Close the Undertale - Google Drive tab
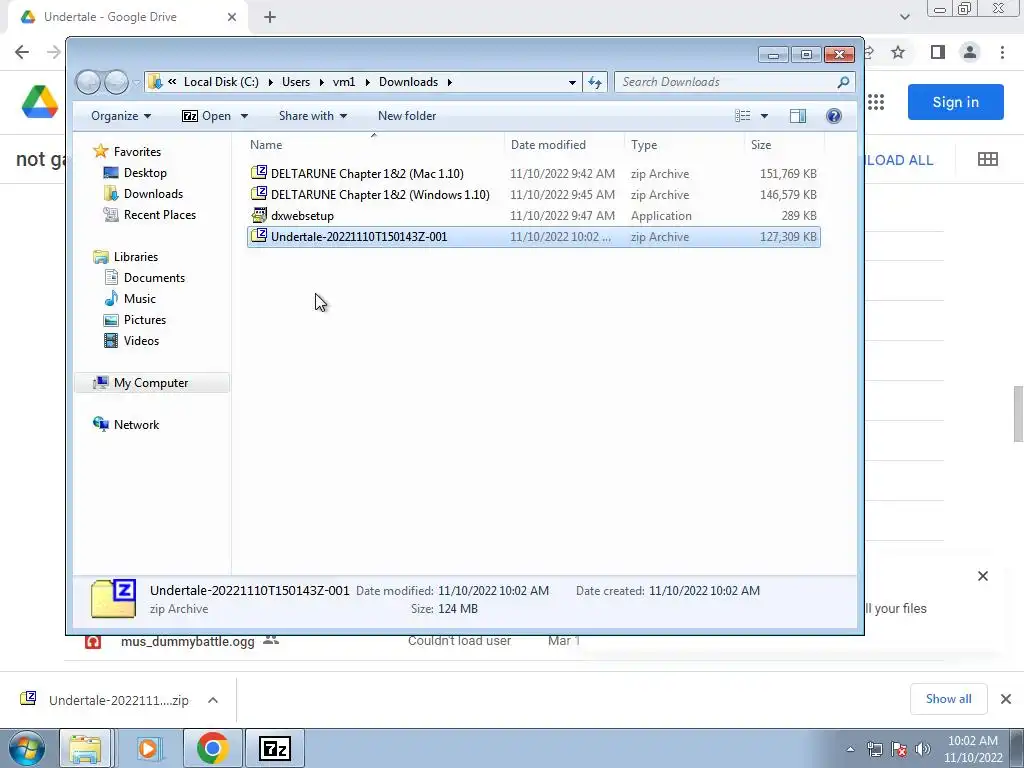Viewport: 1024px width, 768px height. click(232, 17)
